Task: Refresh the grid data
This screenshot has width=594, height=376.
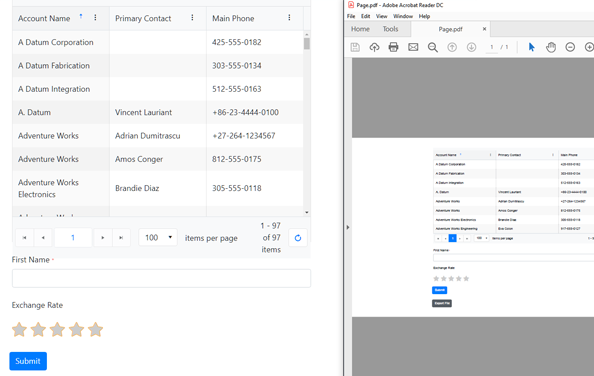Action: [298, 238]
